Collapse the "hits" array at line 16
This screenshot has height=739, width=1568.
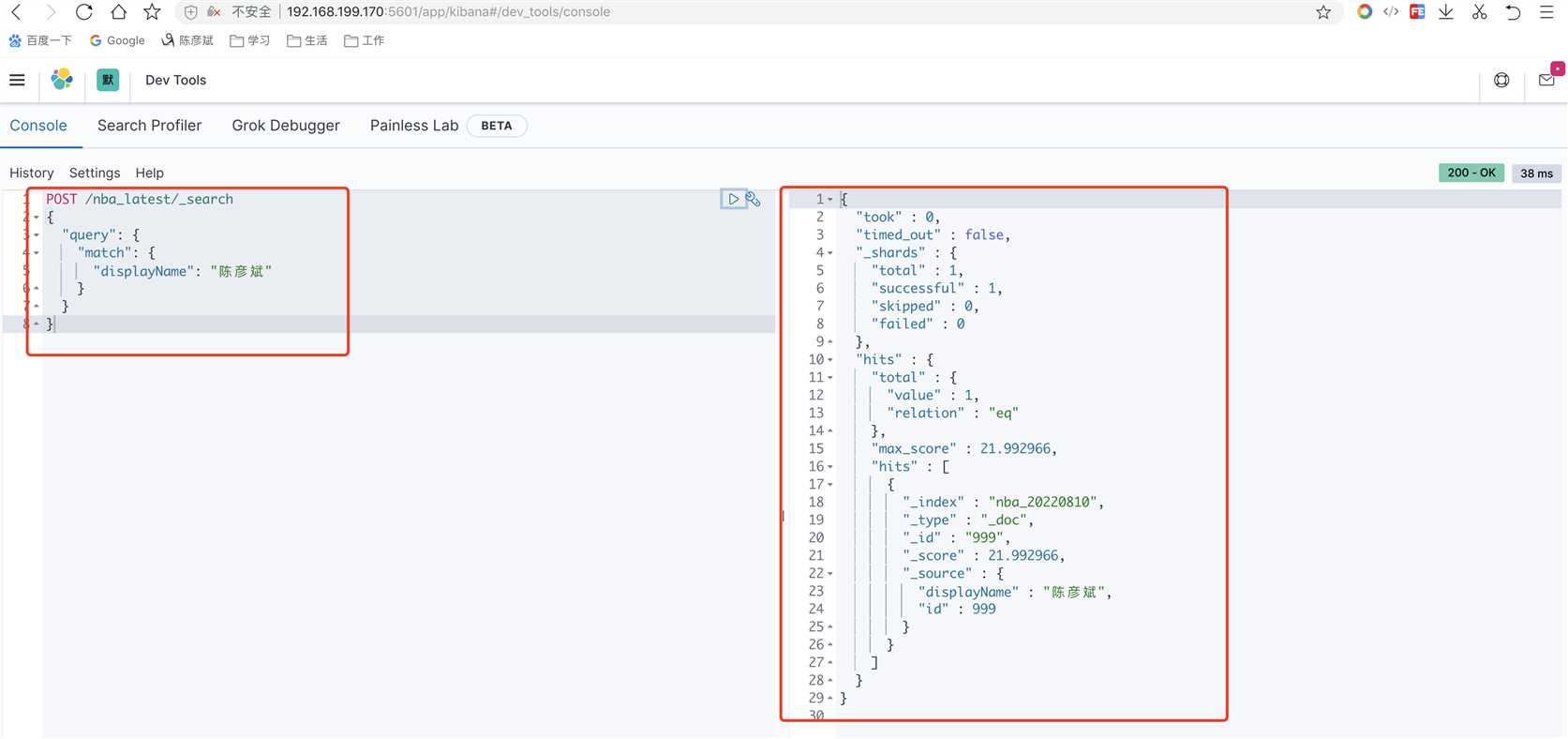click(830, 466)
